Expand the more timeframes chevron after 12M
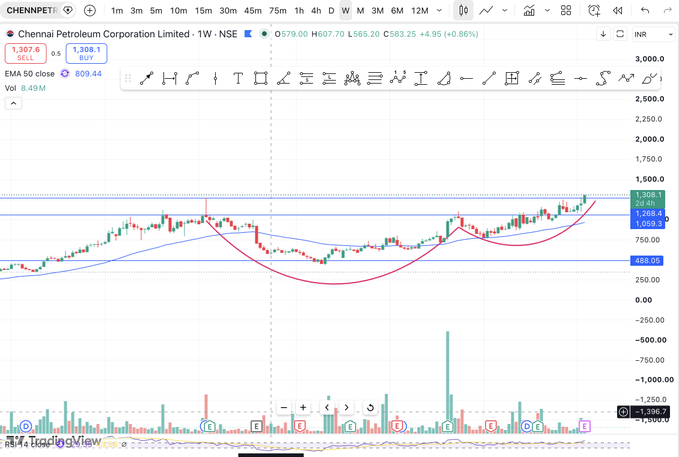The width and height of the screenshot is (679, 457). click(x=439, y=10)
